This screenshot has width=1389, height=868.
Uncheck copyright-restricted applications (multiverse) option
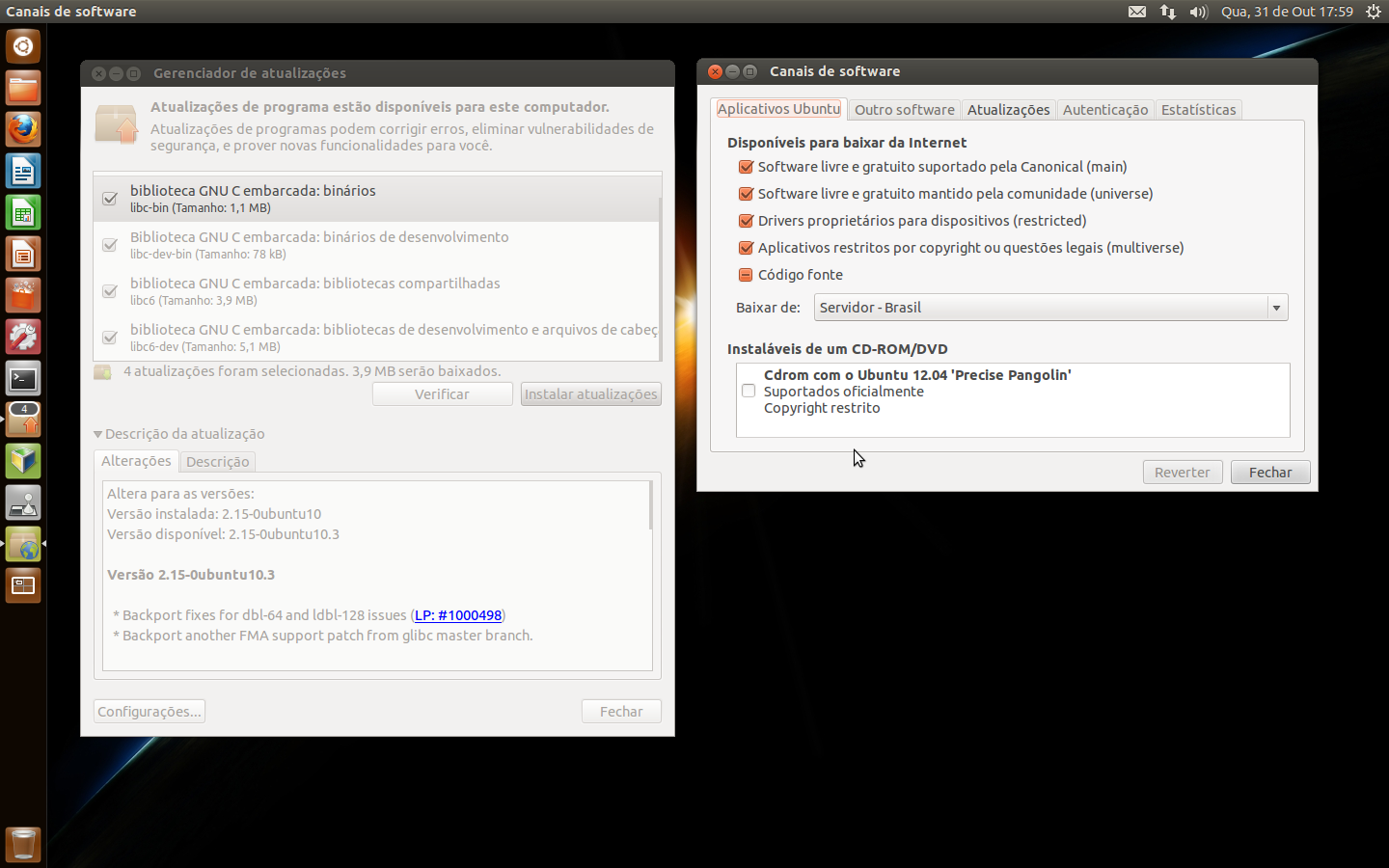tap(746, 248)
